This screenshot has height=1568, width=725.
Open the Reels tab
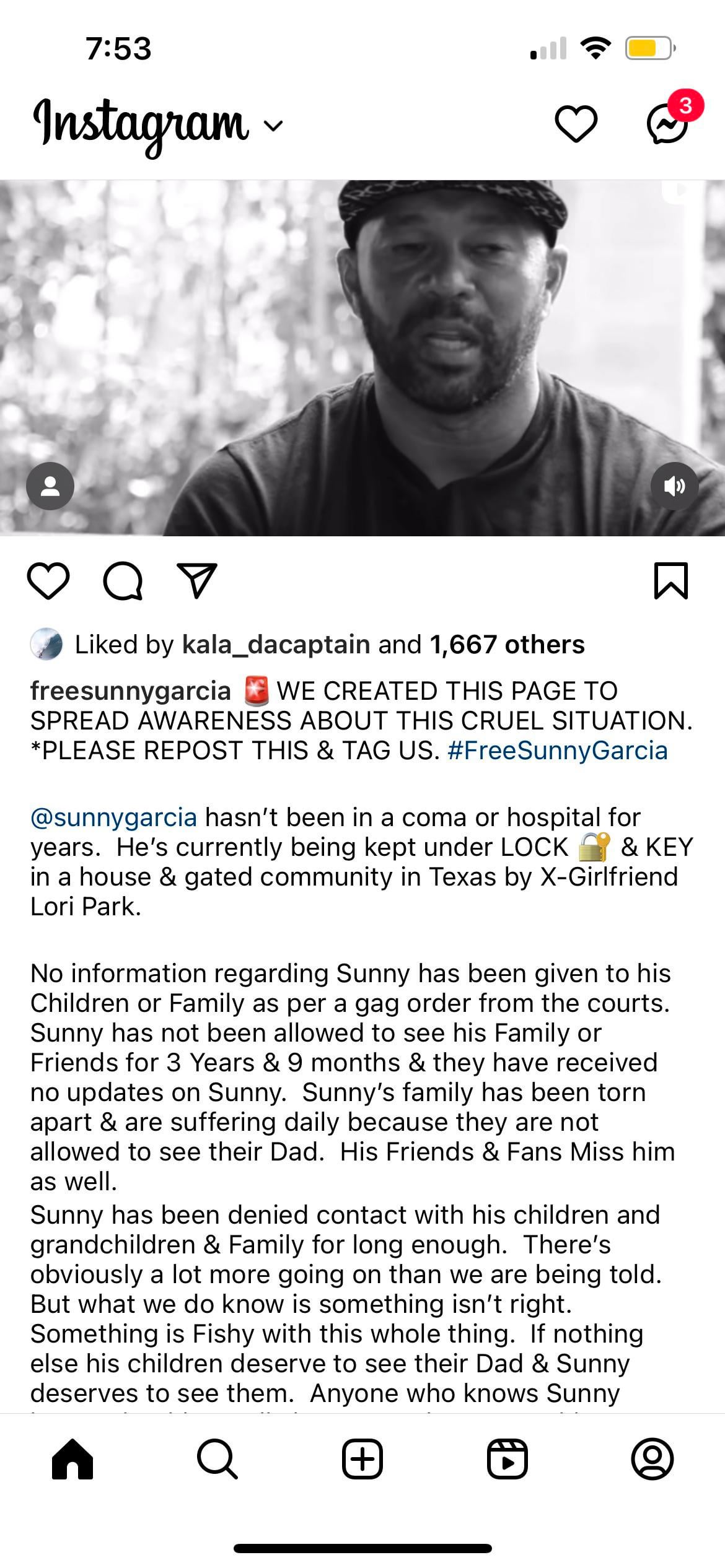[507, 1459]
